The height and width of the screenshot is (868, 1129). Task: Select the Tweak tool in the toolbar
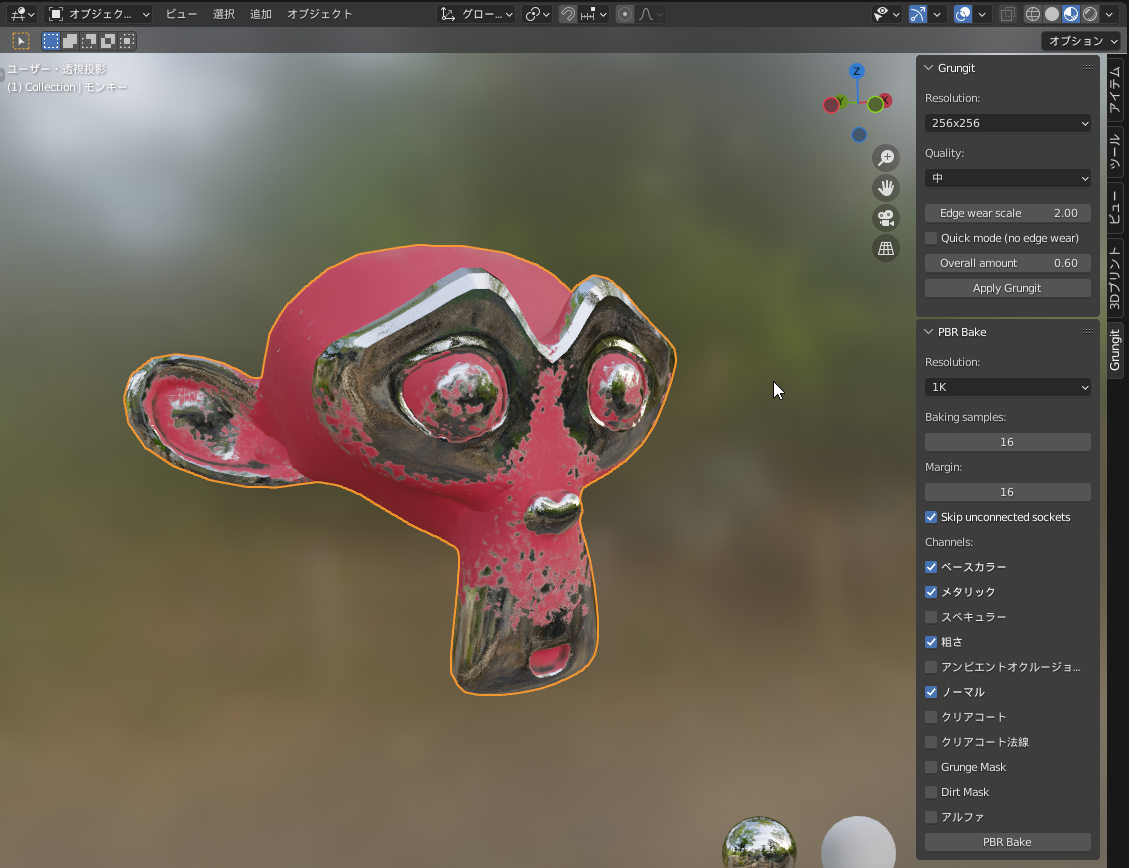click(20, 40)
